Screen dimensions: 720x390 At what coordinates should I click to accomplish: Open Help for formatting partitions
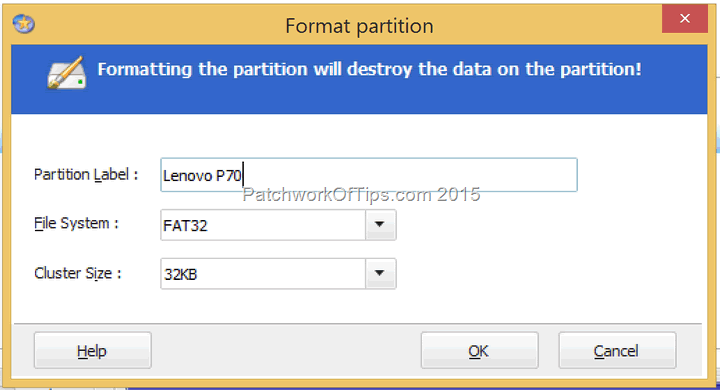click(x=92, y=350)
